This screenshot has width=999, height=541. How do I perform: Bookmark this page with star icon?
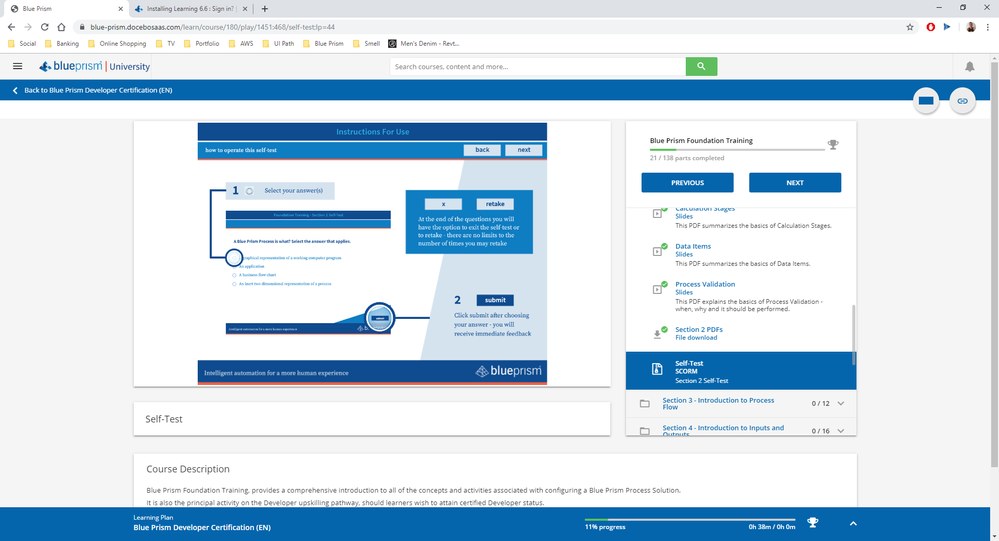click(x=910, y=27)
